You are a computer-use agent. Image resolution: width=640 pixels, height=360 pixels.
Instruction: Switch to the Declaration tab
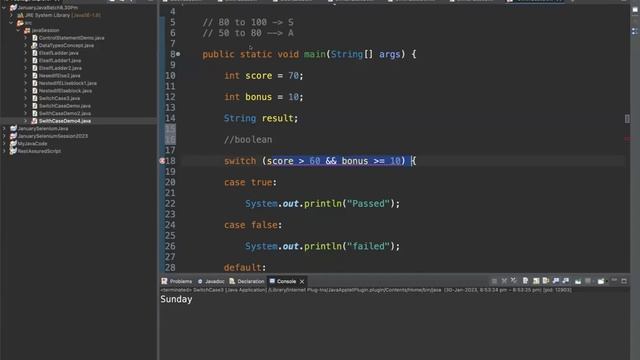click(x=247, y=281)
